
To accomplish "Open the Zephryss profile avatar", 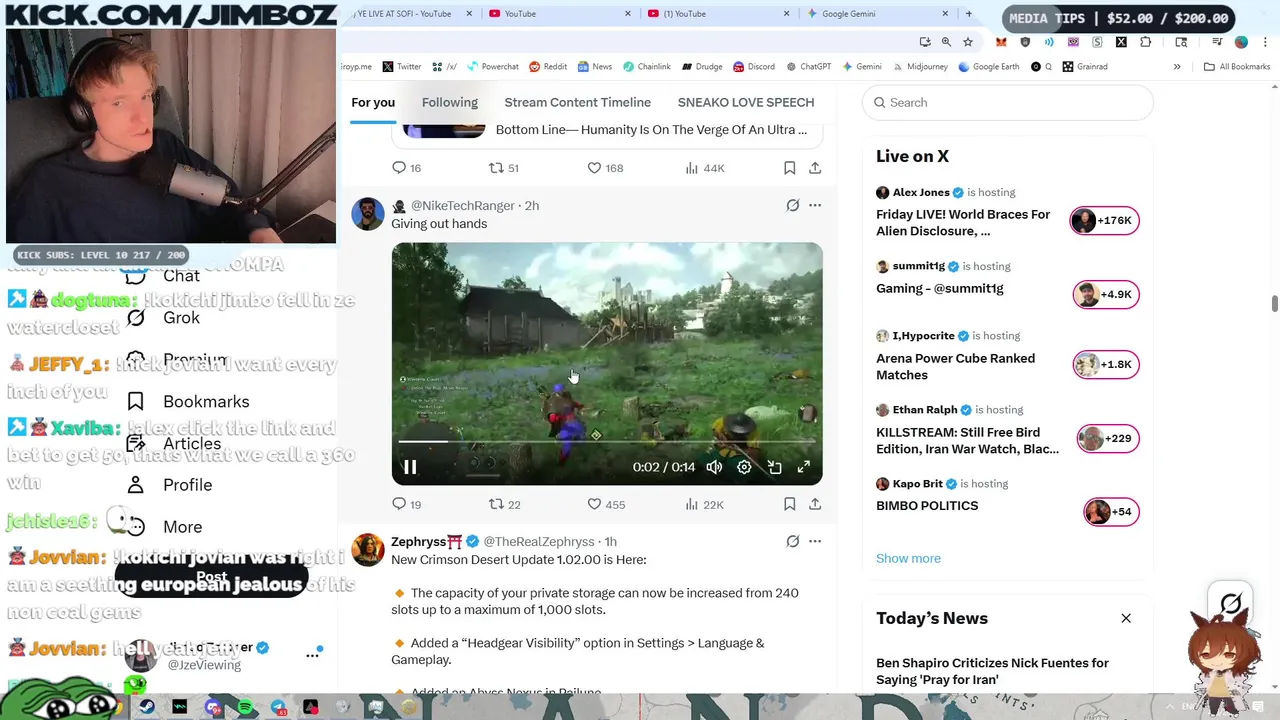I will coord(367,549).
